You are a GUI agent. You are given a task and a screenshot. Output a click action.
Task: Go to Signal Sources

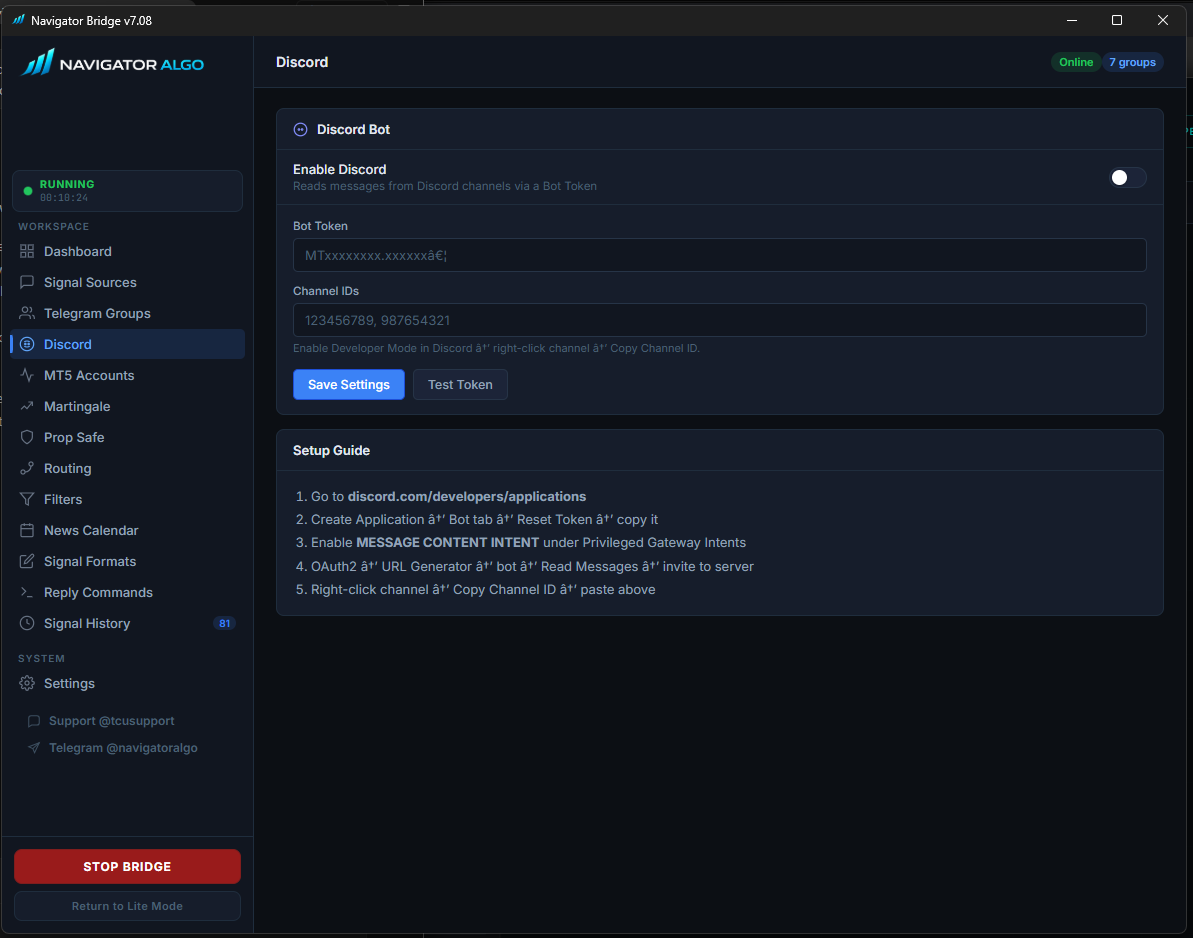pos(91,282)
